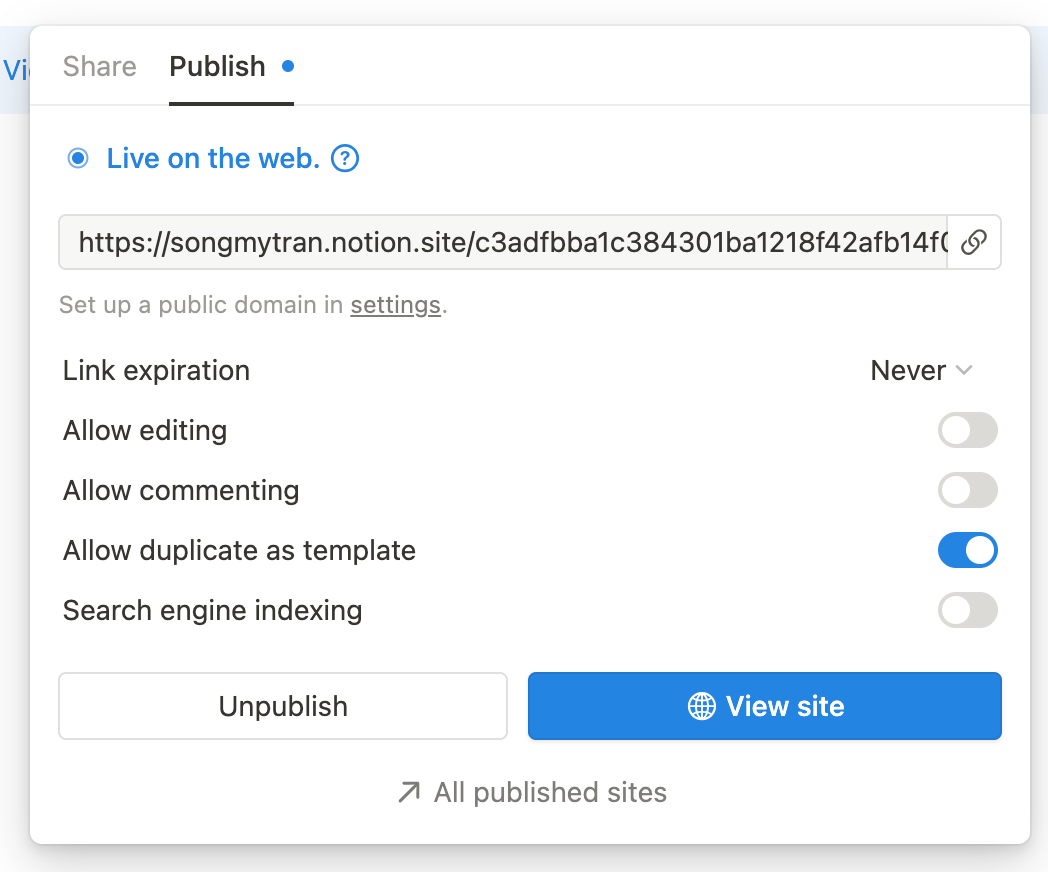Open the Link expiration Never dropdown
The width and height of the screenshot is (1048, 872).
coord(921,370)
